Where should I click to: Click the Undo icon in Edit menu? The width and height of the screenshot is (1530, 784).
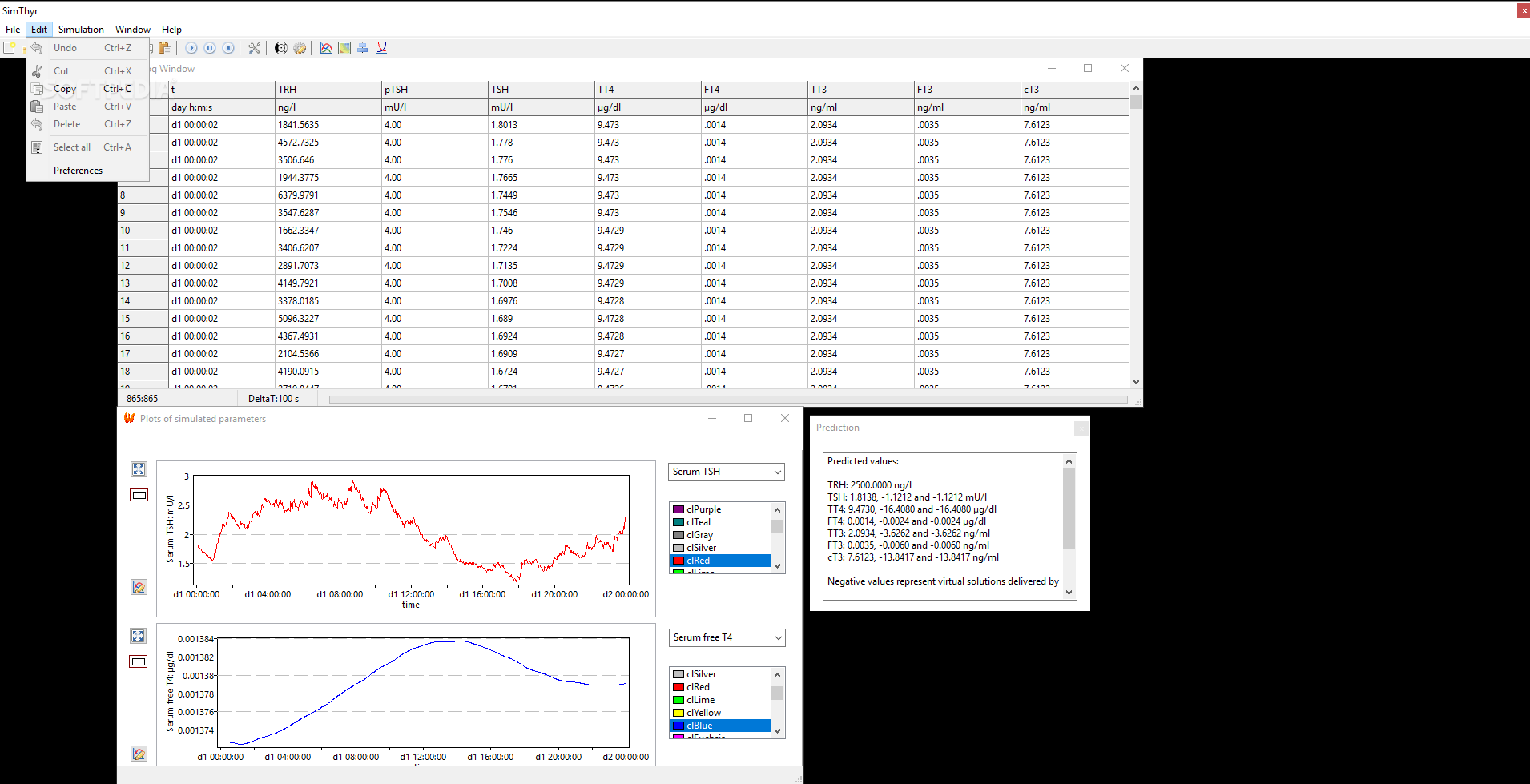37,48
